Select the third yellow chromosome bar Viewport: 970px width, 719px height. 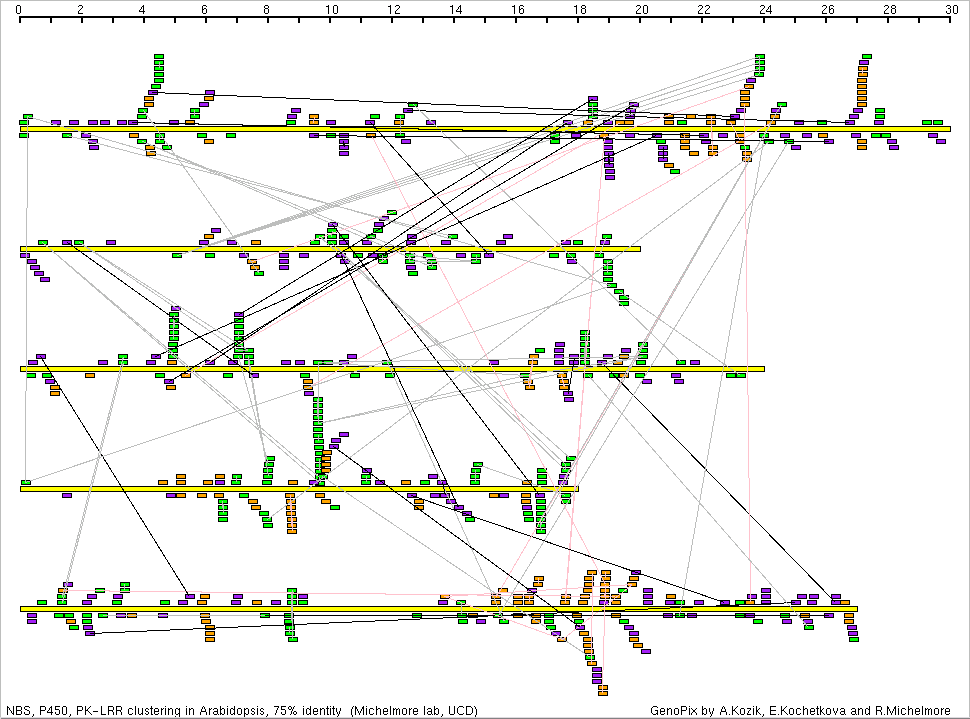(392, 369)
